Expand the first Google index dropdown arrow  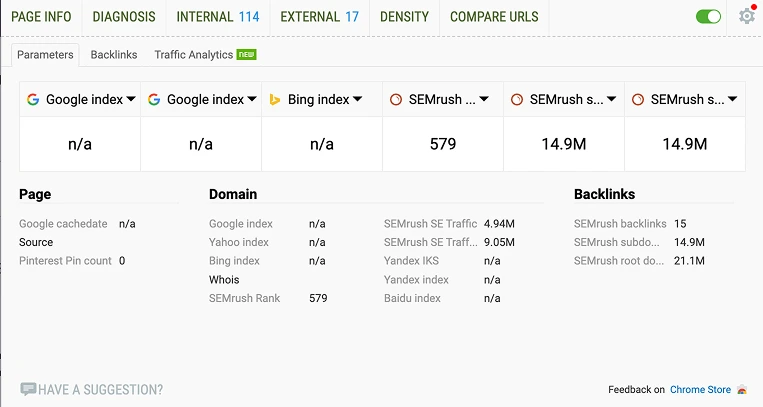click(x=131, y=100)
